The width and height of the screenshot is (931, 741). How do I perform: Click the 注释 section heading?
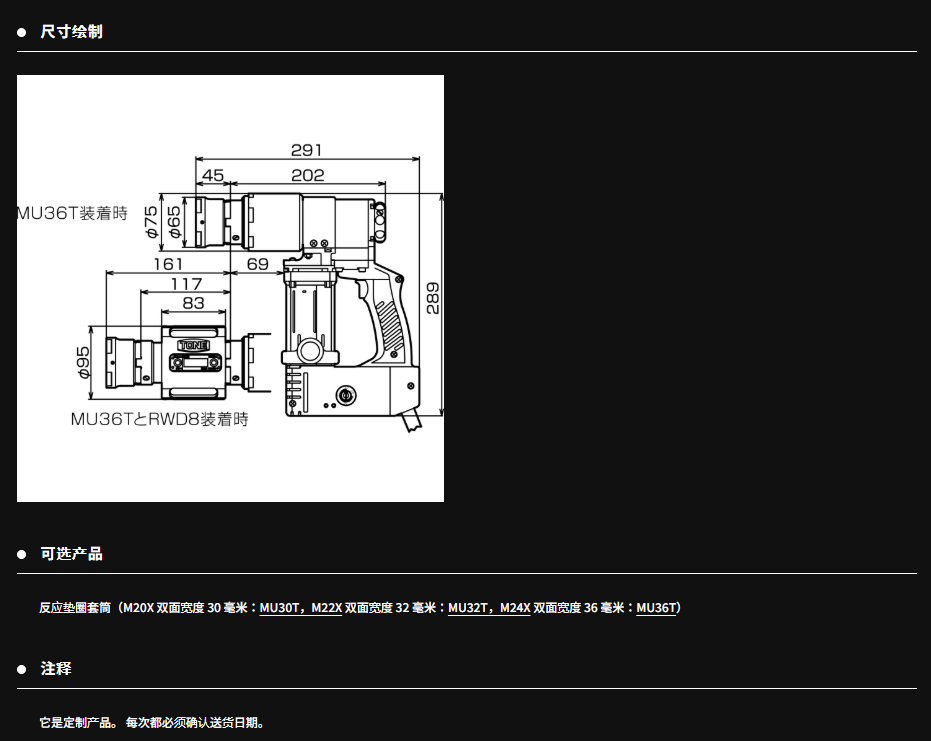[x=56, y=669]
